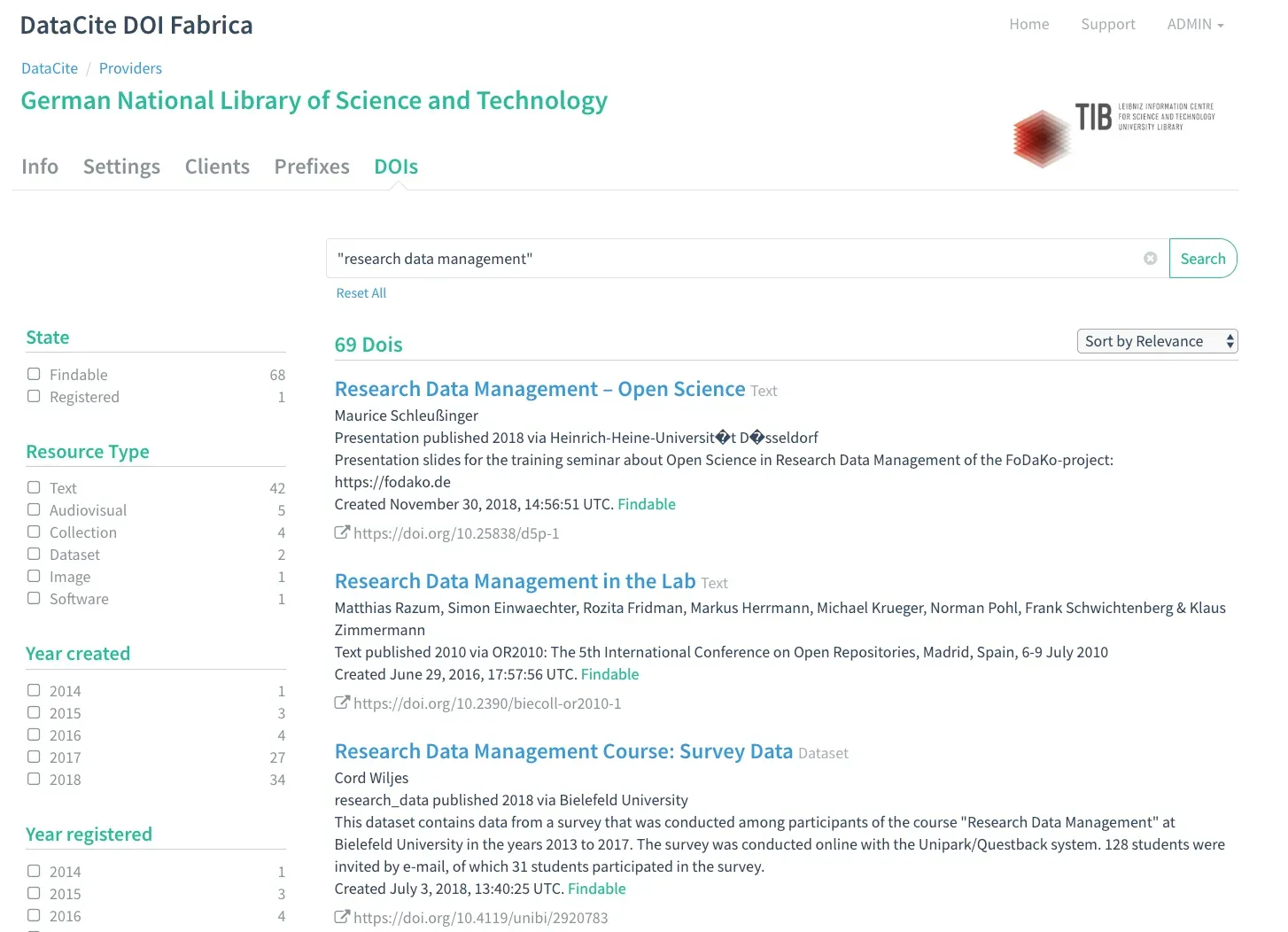Switch to the Clients tab

point(217,167)
